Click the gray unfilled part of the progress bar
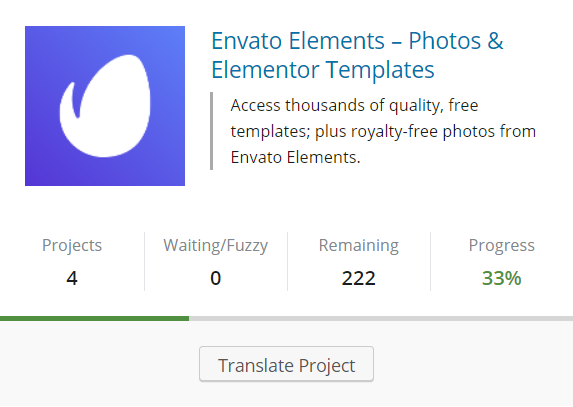Screen dimensions: 573x407 pyautogui.click(x=381, y=319)
